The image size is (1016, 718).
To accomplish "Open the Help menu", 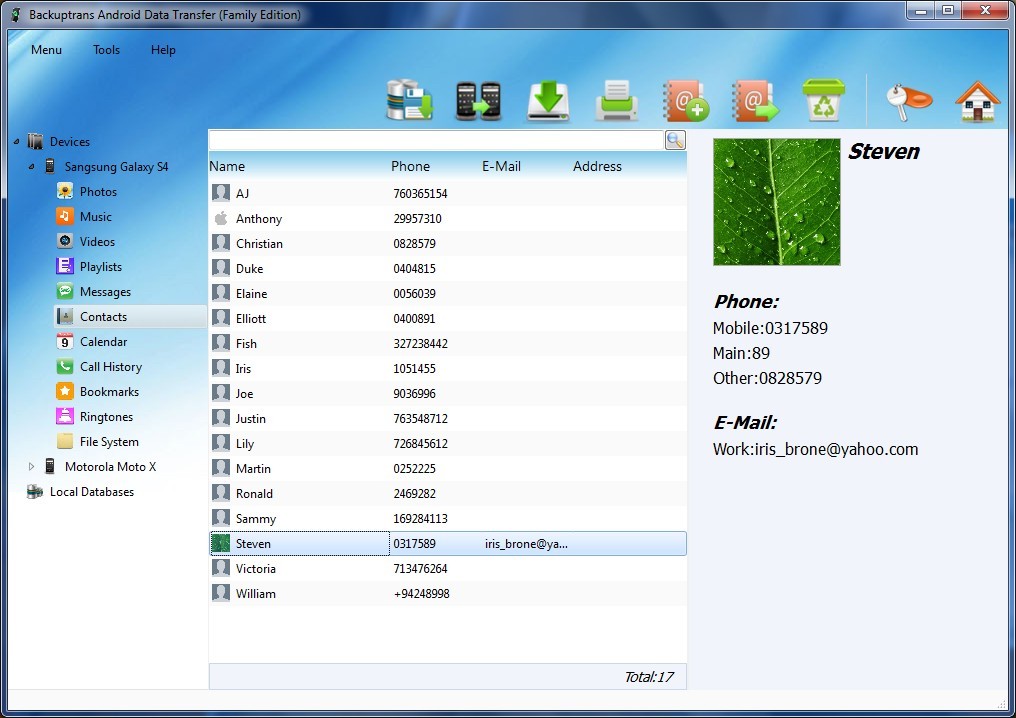I will click(163, 50).
